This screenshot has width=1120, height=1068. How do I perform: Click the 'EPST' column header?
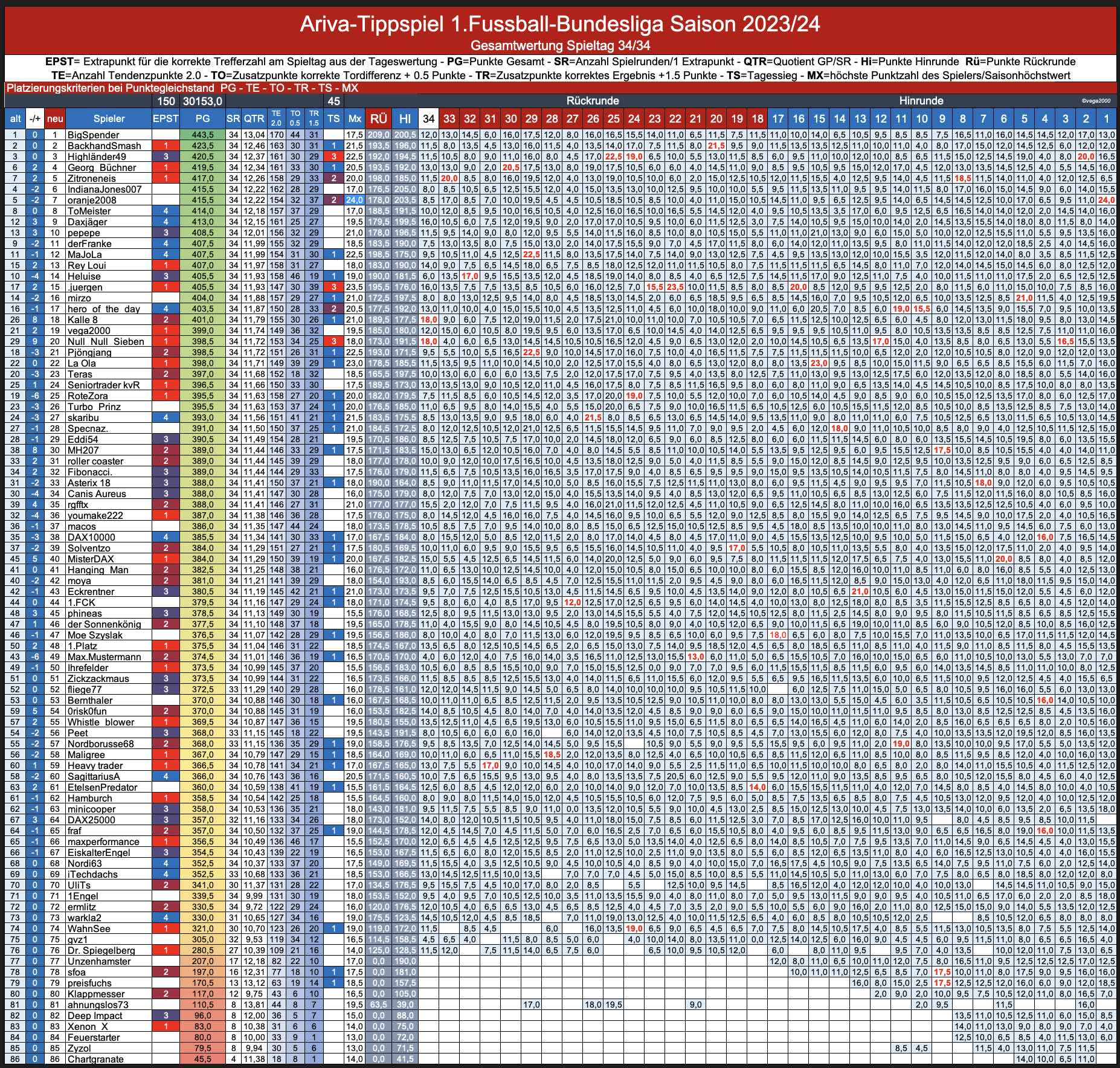[x=166, y=118]
